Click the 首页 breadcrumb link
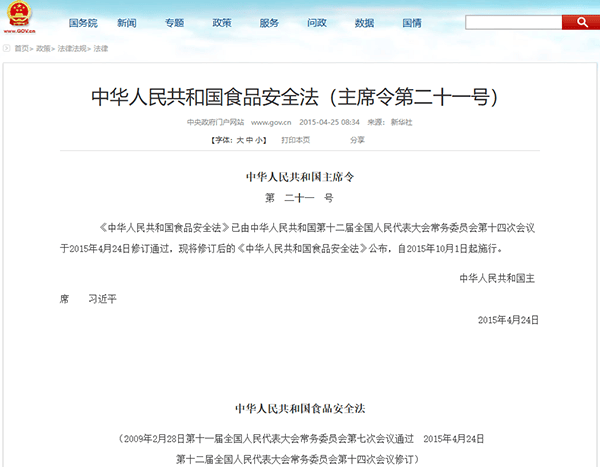 [21, 47]
